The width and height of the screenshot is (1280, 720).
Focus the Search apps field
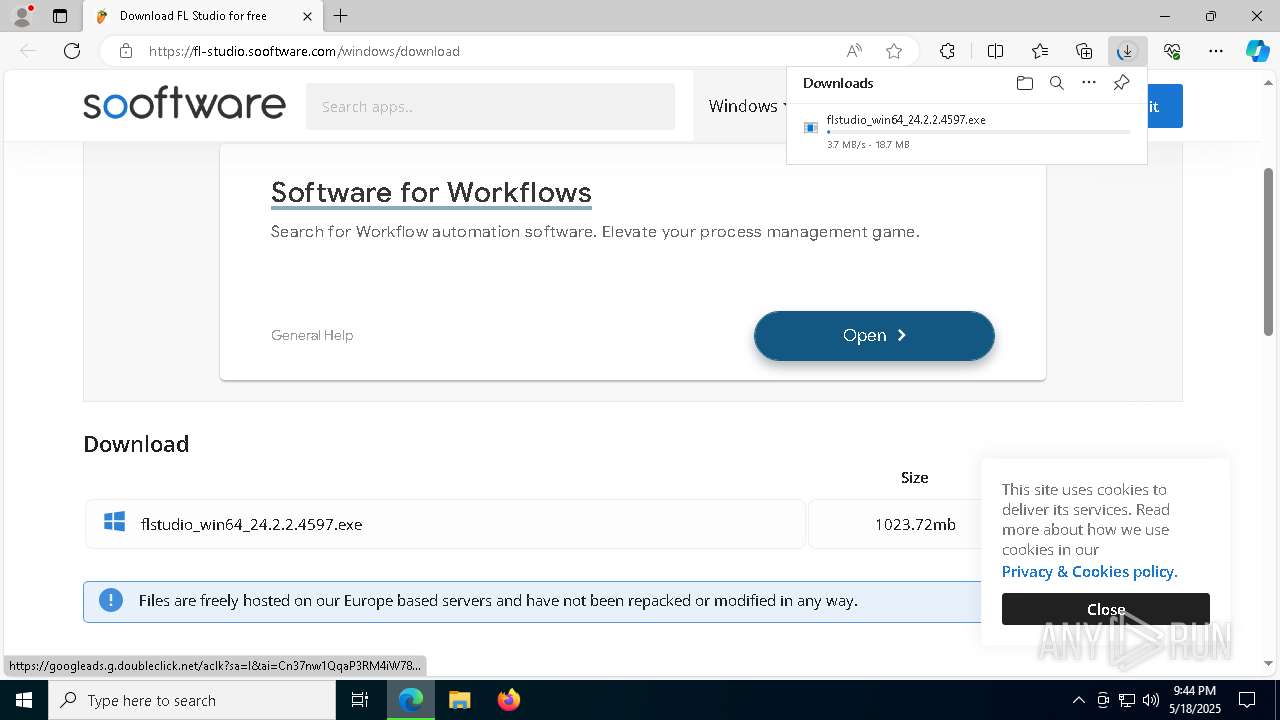pyautogui.click(x=490, y=106)
